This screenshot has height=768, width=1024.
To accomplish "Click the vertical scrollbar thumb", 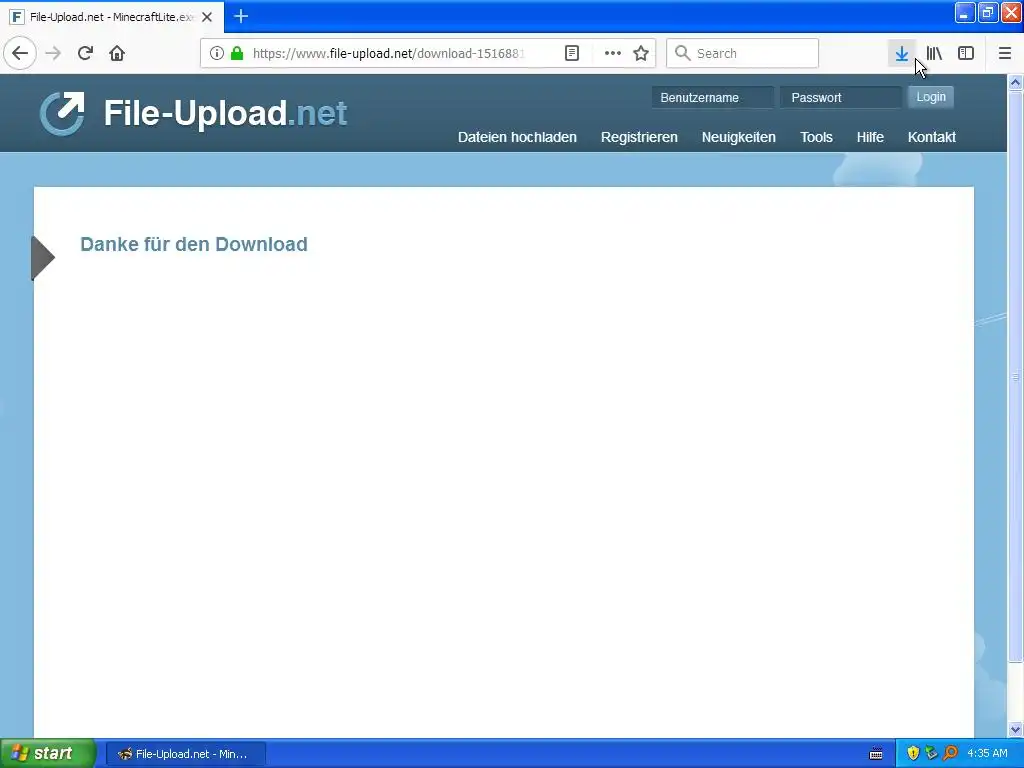I will coord(1016,377).
